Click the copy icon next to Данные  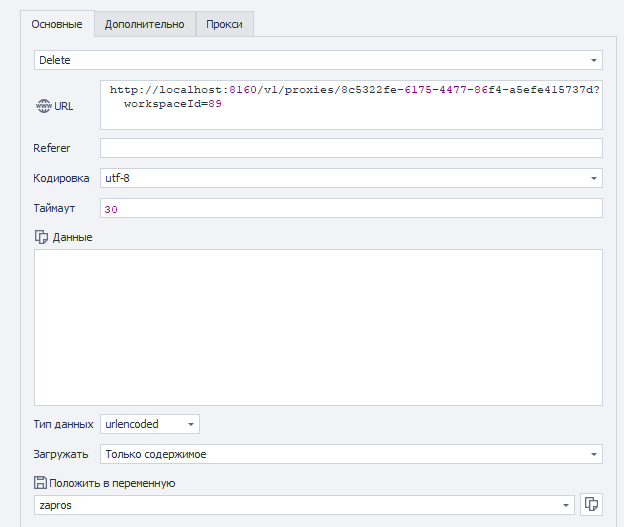coord(41,237)
